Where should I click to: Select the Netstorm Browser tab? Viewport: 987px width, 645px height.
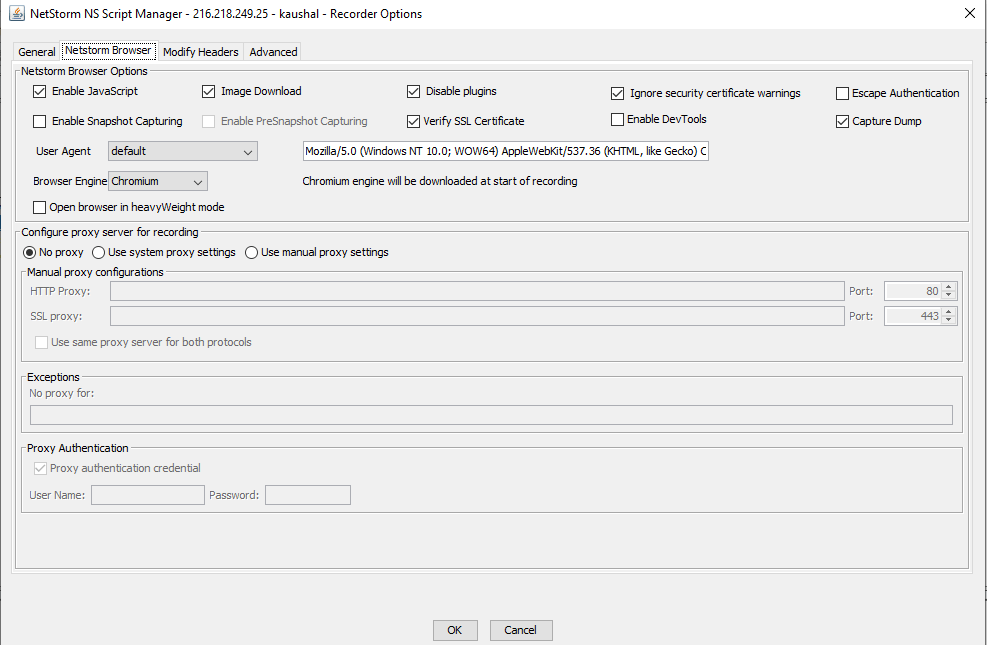point(108,50)
